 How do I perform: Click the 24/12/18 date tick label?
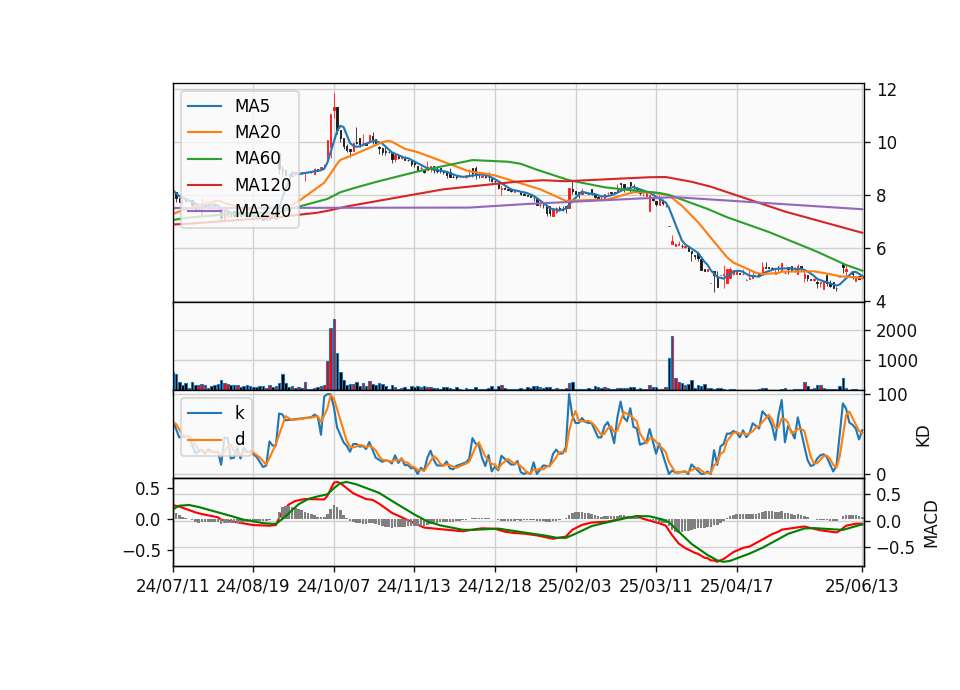pyautogui.click(x=495, y=586)
